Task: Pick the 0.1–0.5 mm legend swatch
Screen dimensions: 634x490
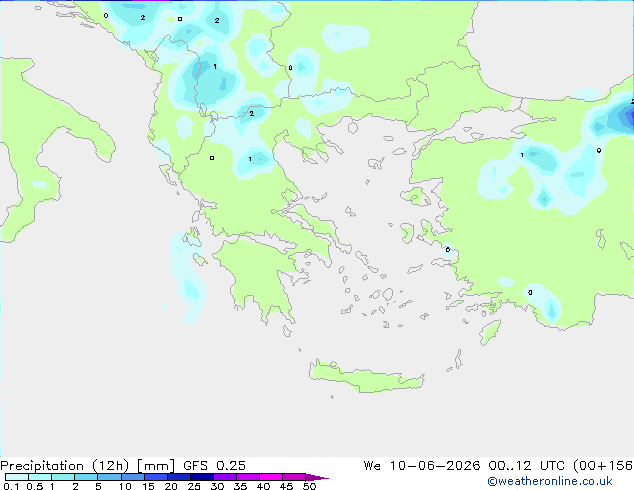Action: point(17,477)
